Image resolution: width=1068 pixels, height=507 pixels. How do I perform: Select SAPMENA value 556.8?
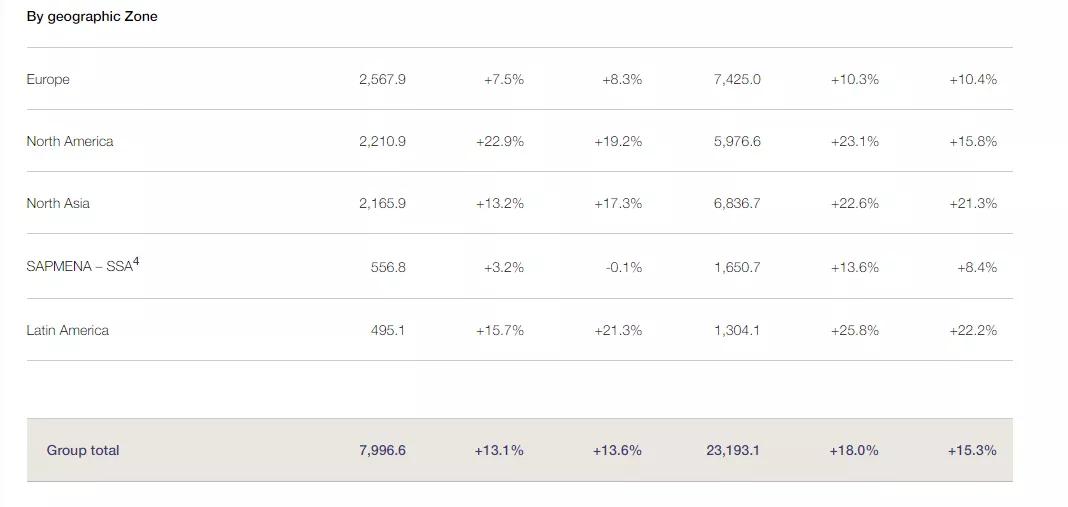(388, 267)
